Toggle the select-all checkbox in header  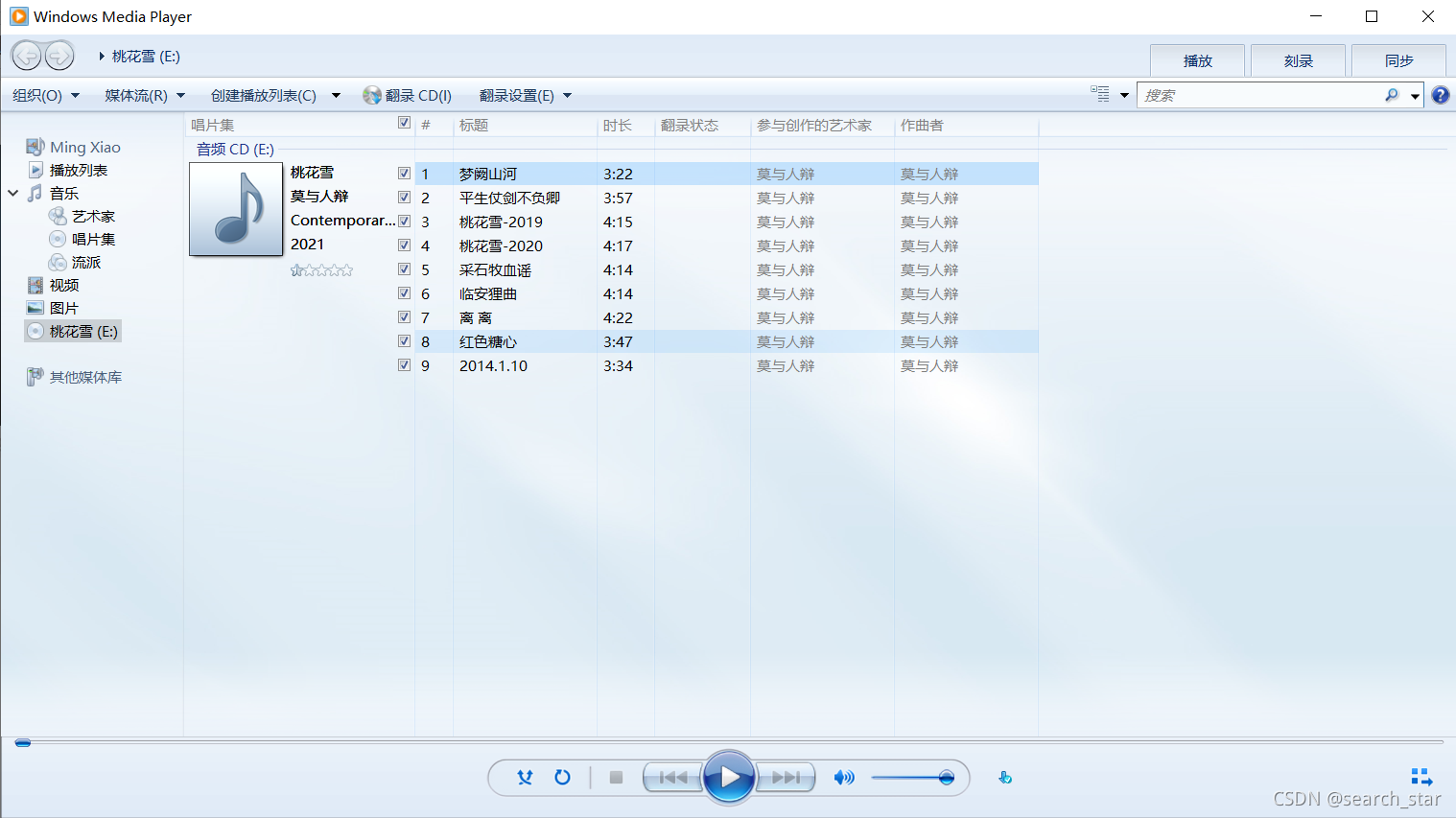coord(404,123)
